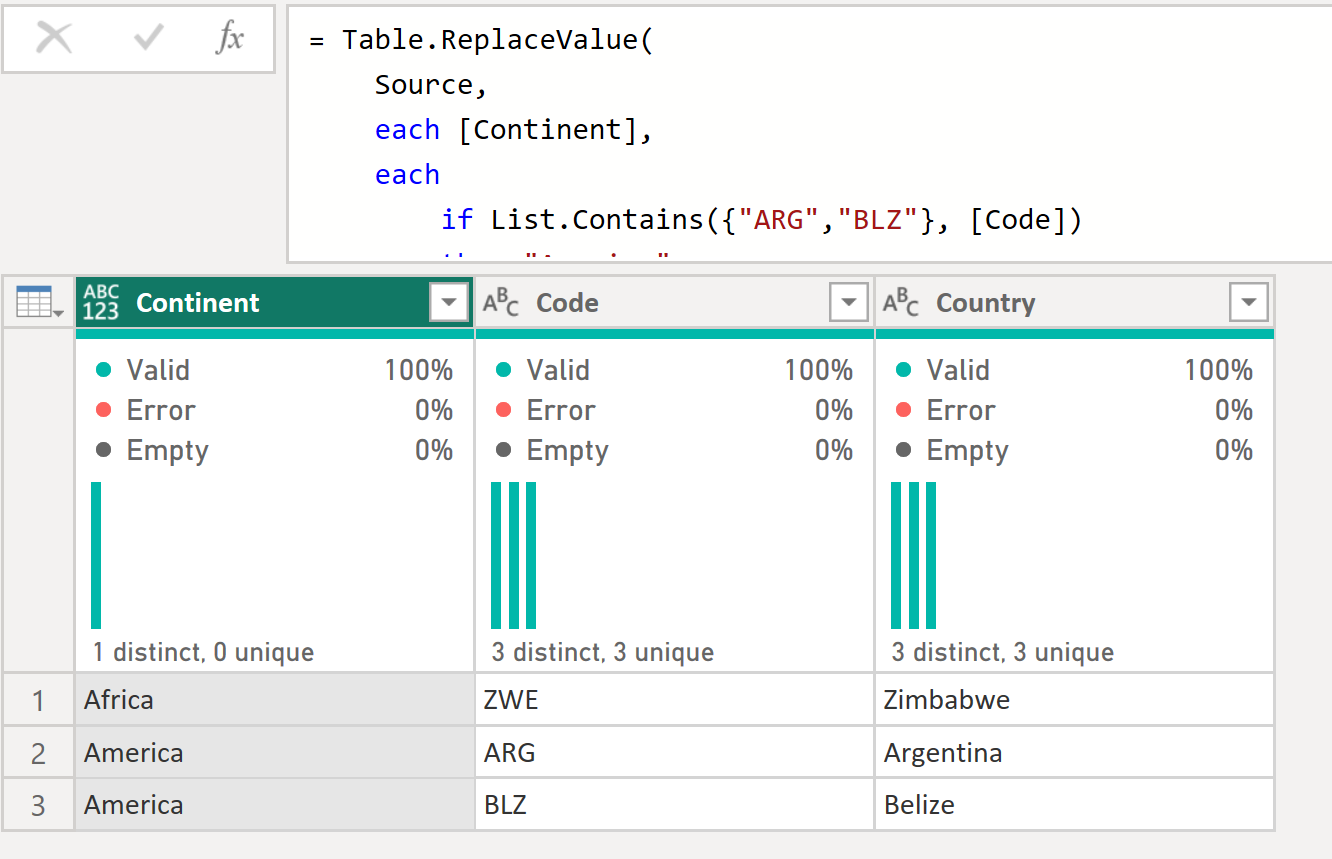The image size is (1332, 859).
Task: Click Empty 0% quality in Continent column
Action: [274, 450]
